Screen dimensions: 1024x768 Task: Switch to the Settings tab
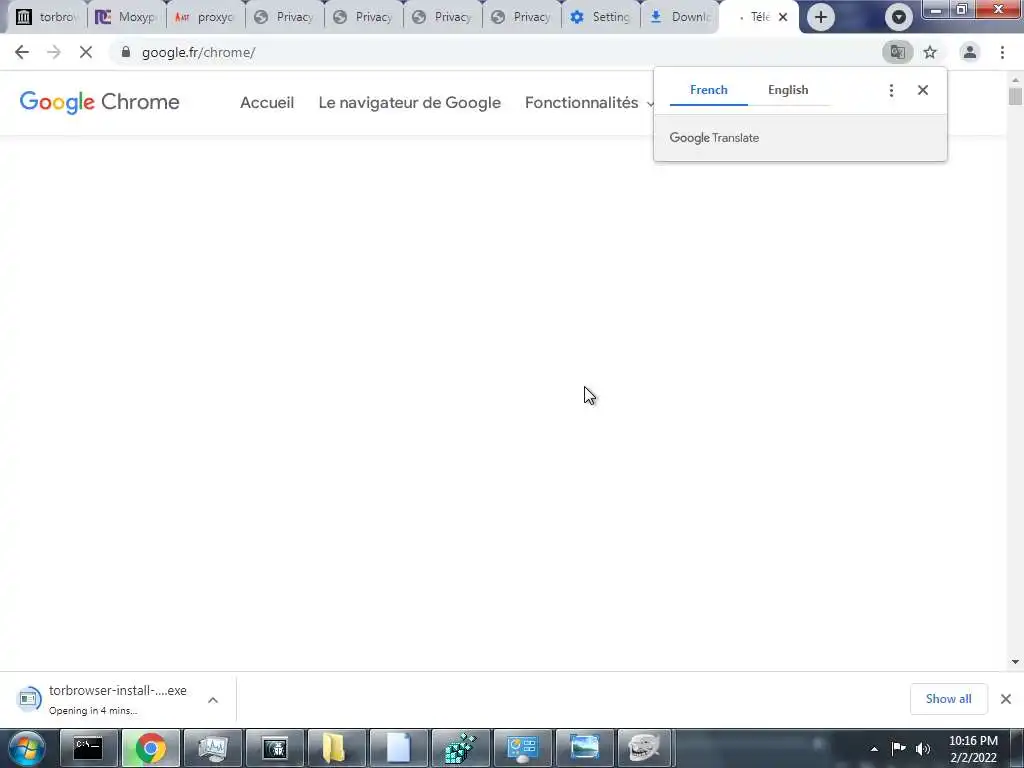click(x=600, y=17)
